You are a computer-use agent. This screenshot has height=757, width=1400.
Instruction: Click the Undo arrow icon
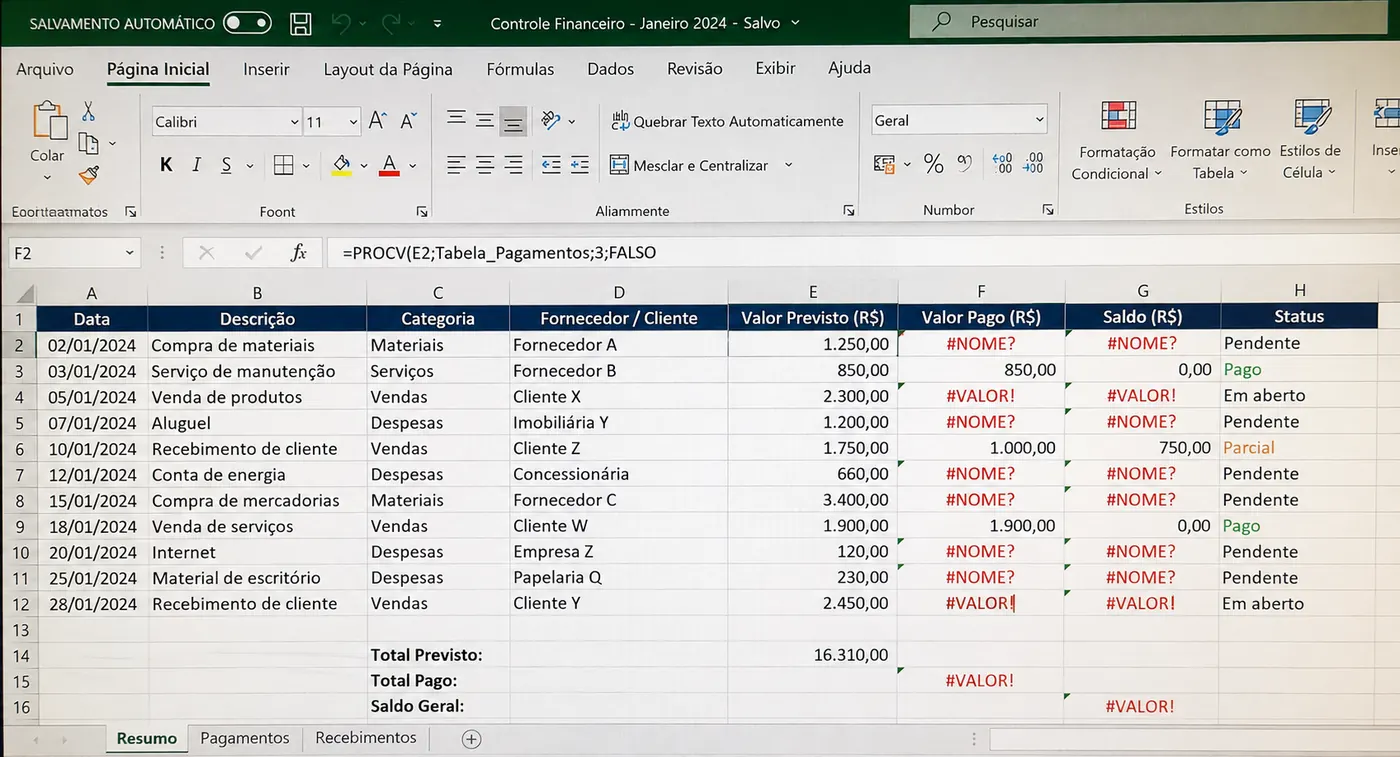[342, 22]
